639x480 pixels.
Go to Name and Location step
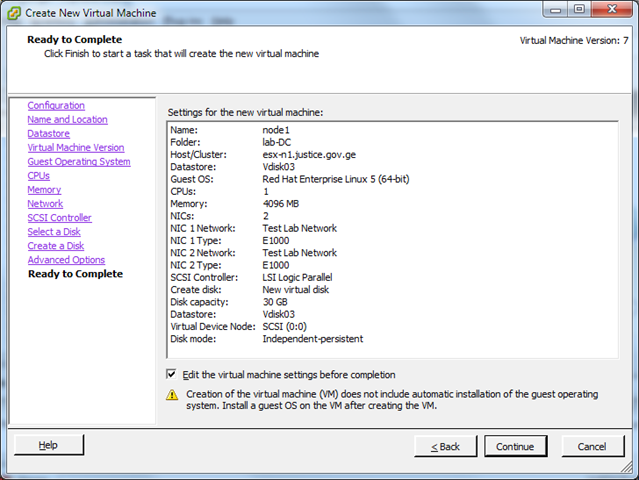(67, 119)
